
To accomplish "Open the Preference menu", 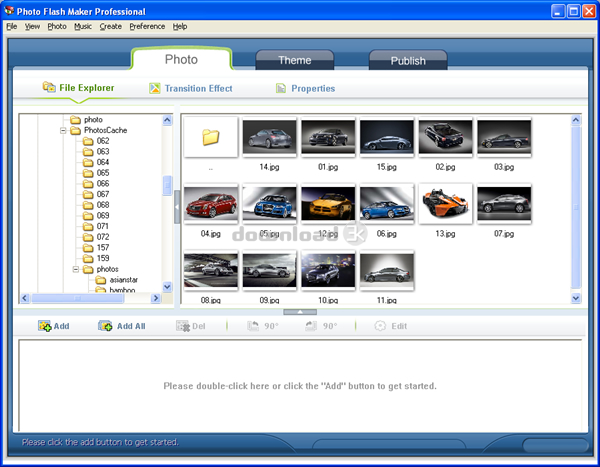I will point(147,26).
